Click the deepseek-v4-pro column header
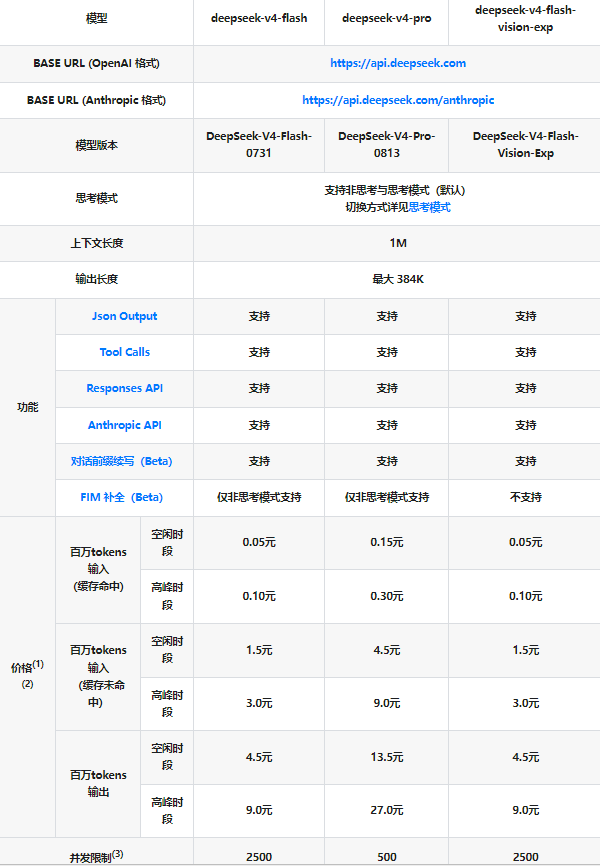Image resolution: width=600 pixels, height=866 pixels. [x=387, y=18]
